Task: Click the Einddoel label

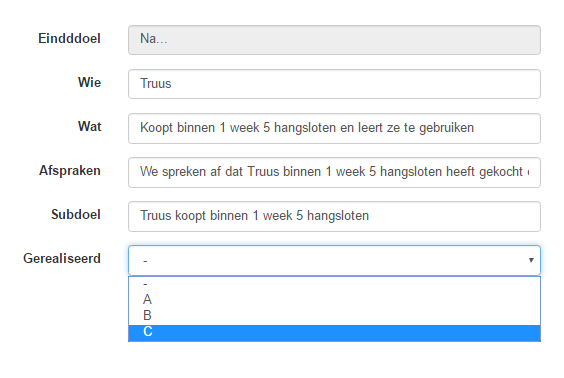Action: click(69, 38)
